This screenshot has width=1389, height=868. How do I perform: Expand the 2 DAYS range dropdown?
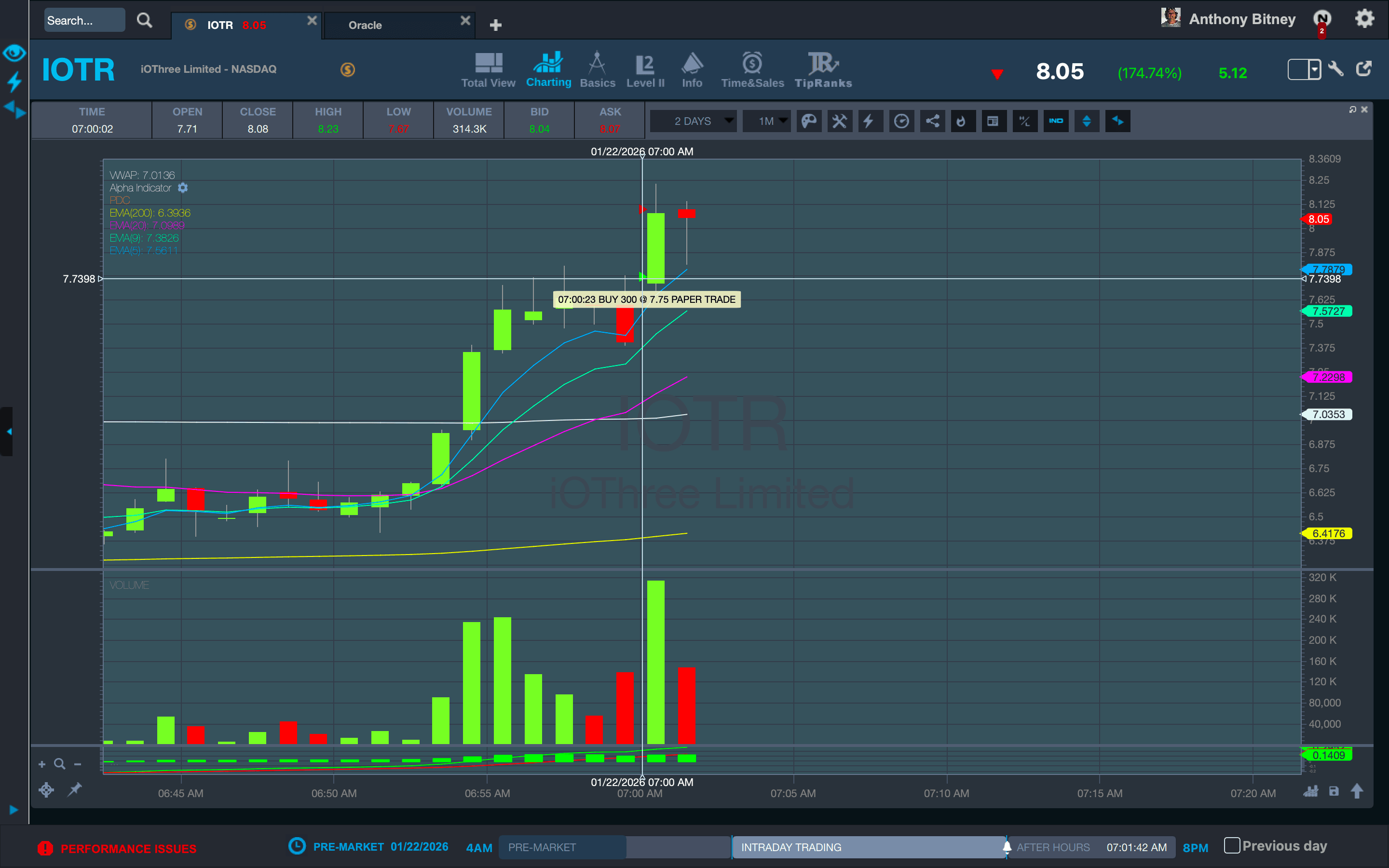point(728,121)
